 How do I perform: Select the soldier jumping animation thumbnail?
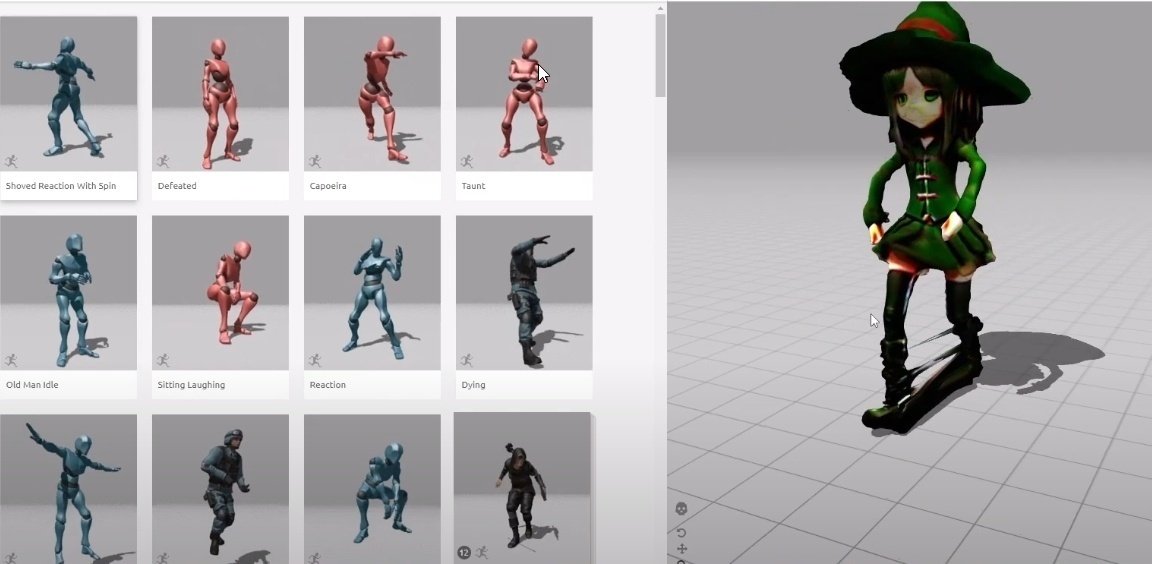pos(220,489)
